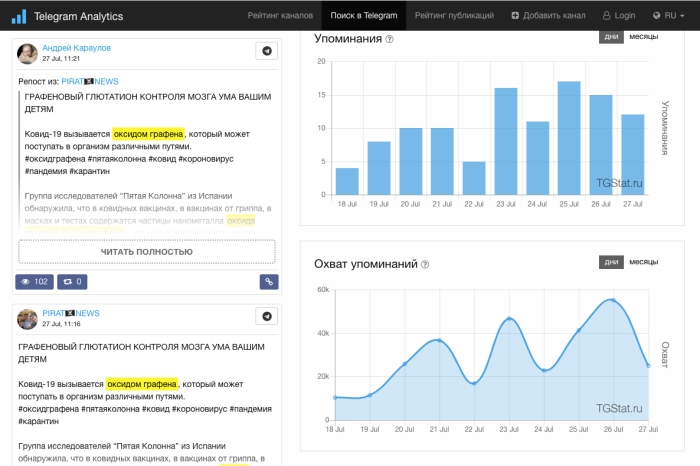Click Андрей Караулов avatar thumbnail

pyautogui.click(x=27, y=54)
